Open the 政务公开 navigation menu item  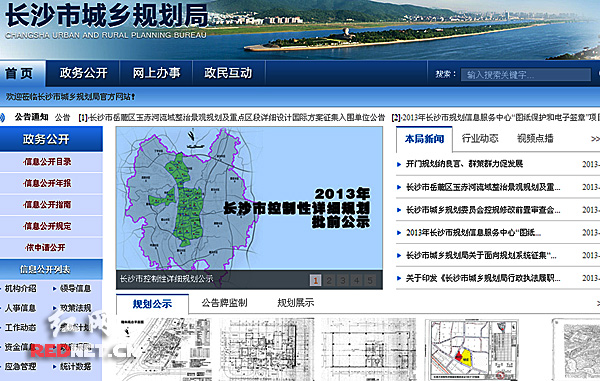[83, 73]
